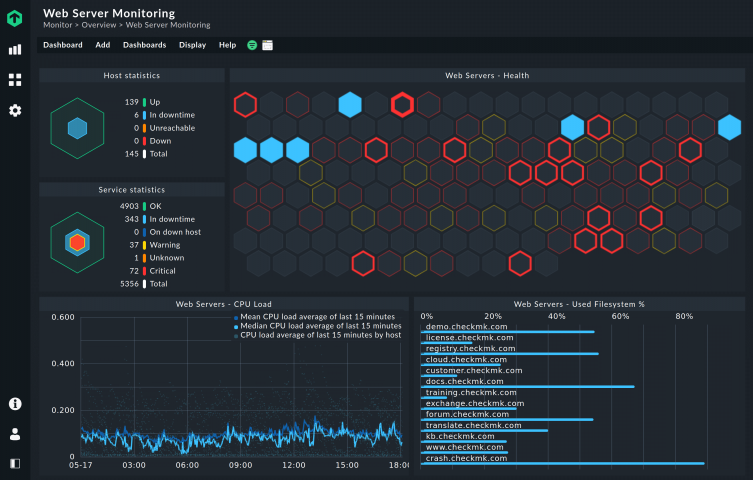Toggle the sidebar panel icon at bottom
The image size is (753, 480).
click(15, 463)
